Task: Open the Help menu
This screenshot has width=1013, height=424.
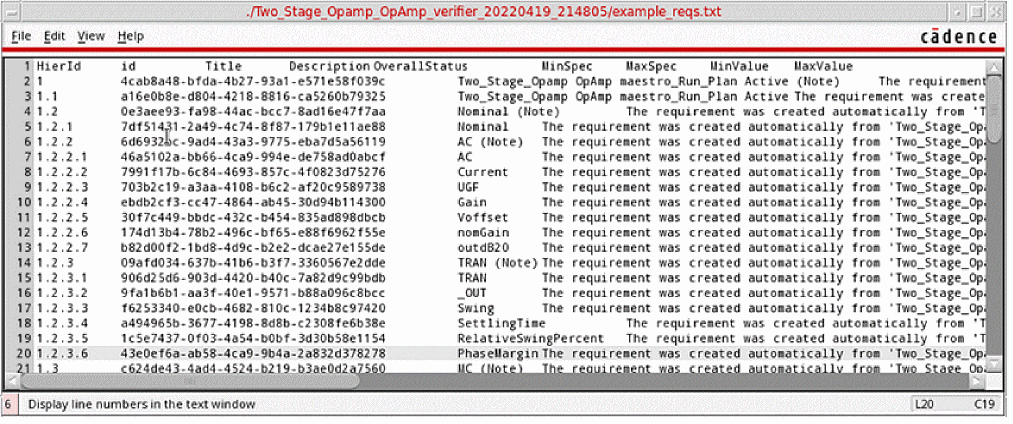Action: point(131,36)
